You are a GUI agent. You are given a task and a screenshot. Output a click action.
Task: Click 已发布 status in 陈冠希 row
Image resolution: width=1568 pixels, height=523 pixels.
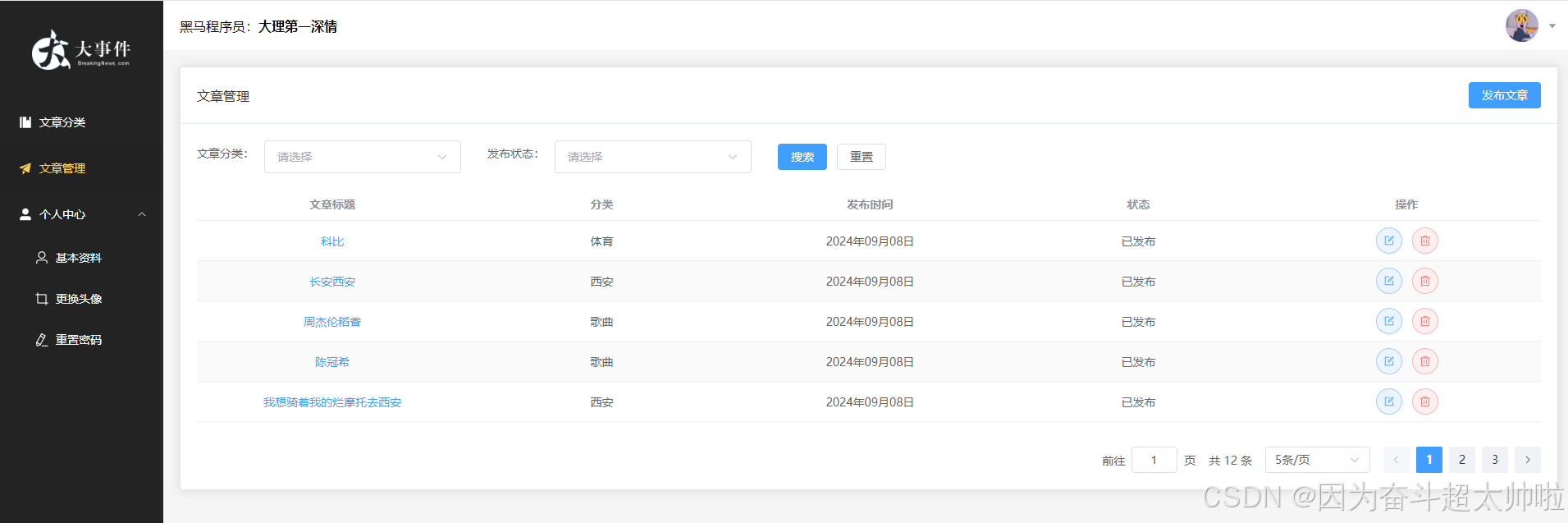click(1138, 362)
